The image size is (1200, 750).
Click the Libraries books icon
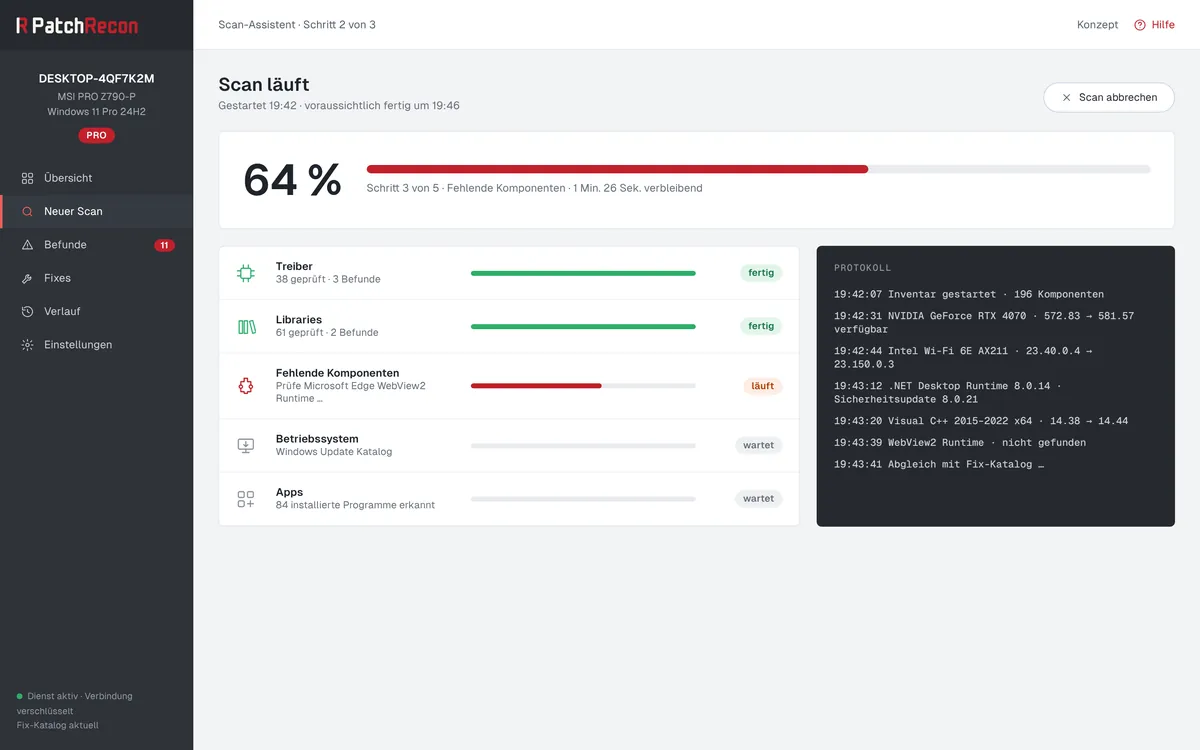tap(246, 326)
